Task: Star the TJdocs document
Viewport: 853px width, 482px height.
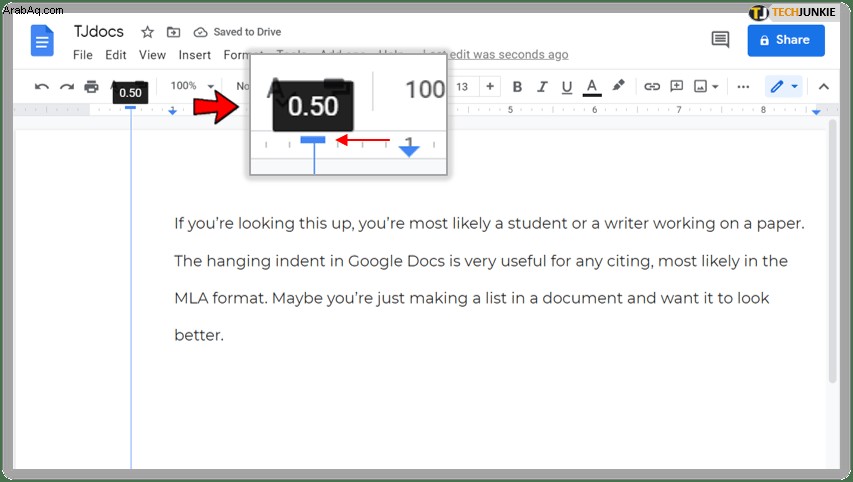Action: (147, 32)
